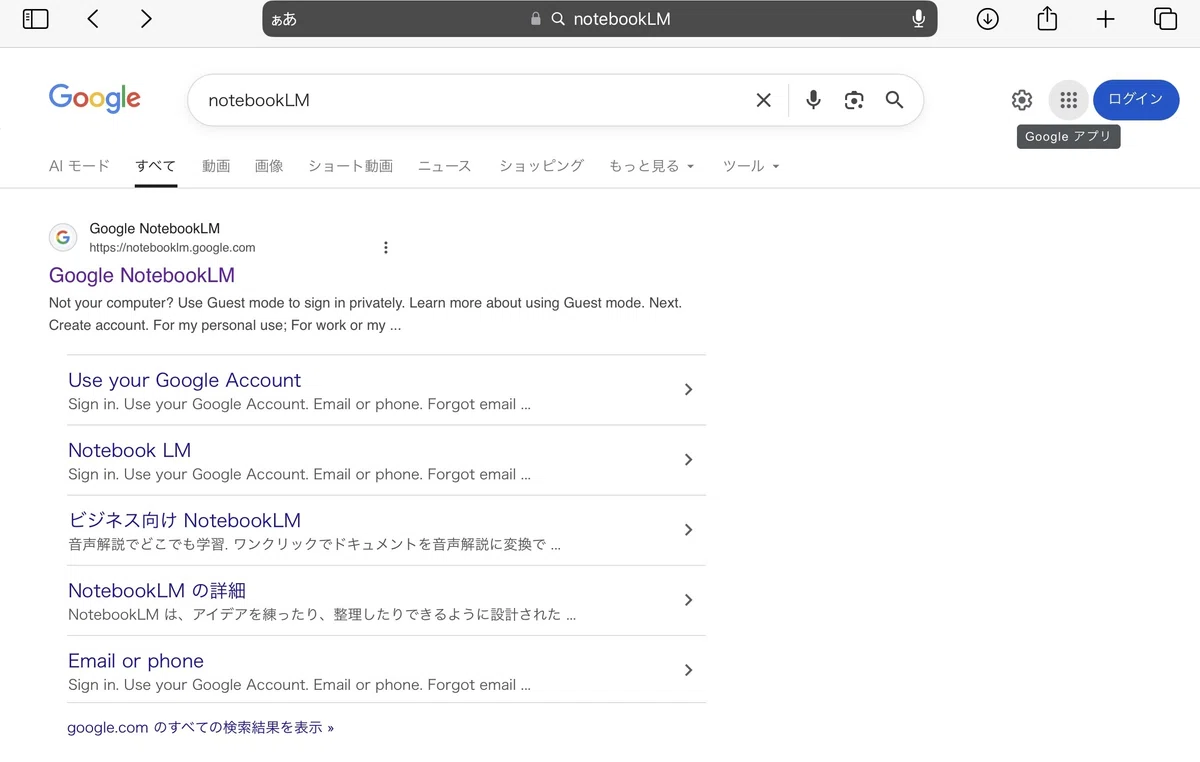This screenshot has width=1200, height=762.
Task: Show the Safari tab overview
Action: point(1165,19)
